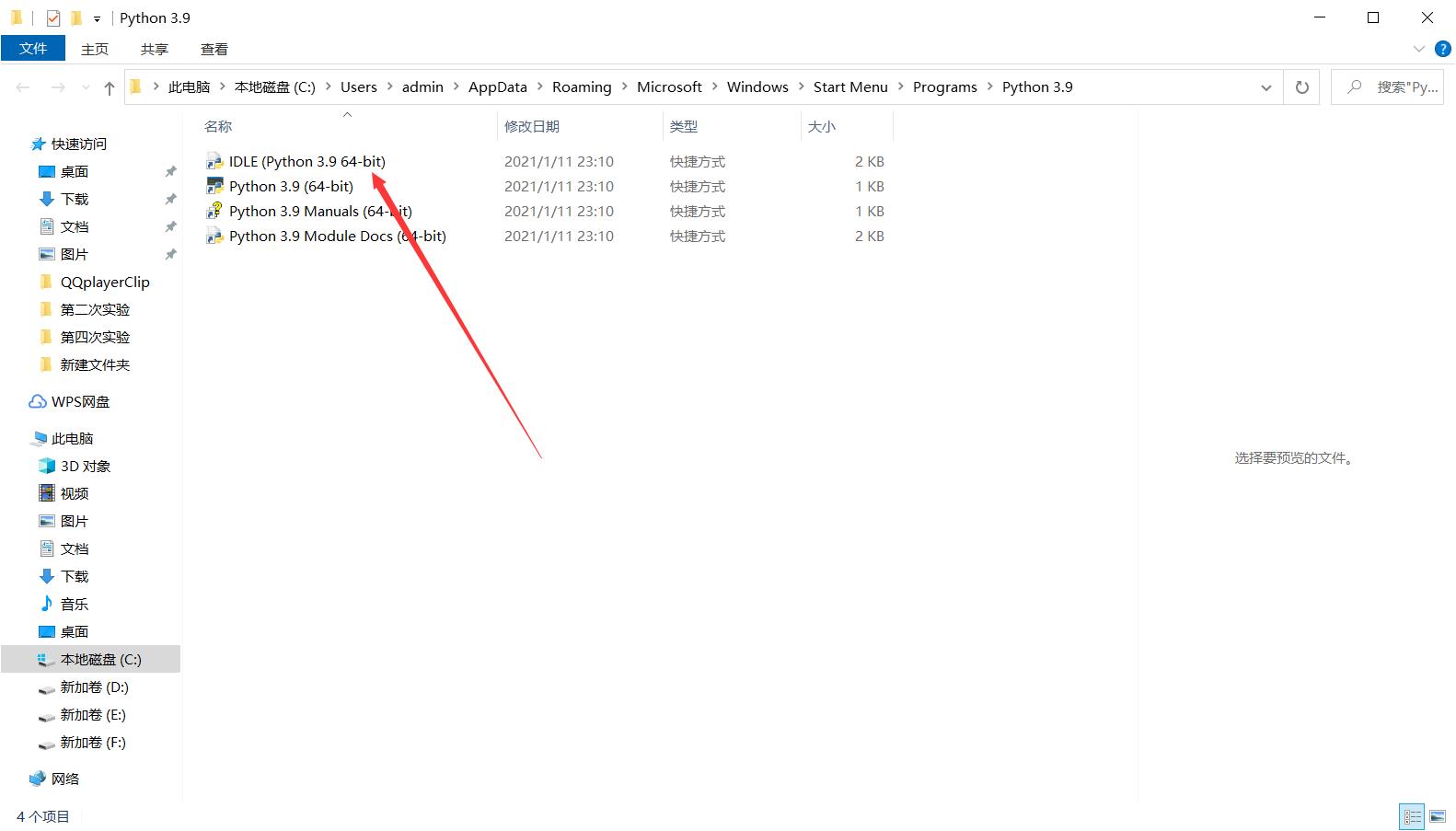
Task: Open the 新加卷 (E:) drive icon
Action: click(47, 716)
